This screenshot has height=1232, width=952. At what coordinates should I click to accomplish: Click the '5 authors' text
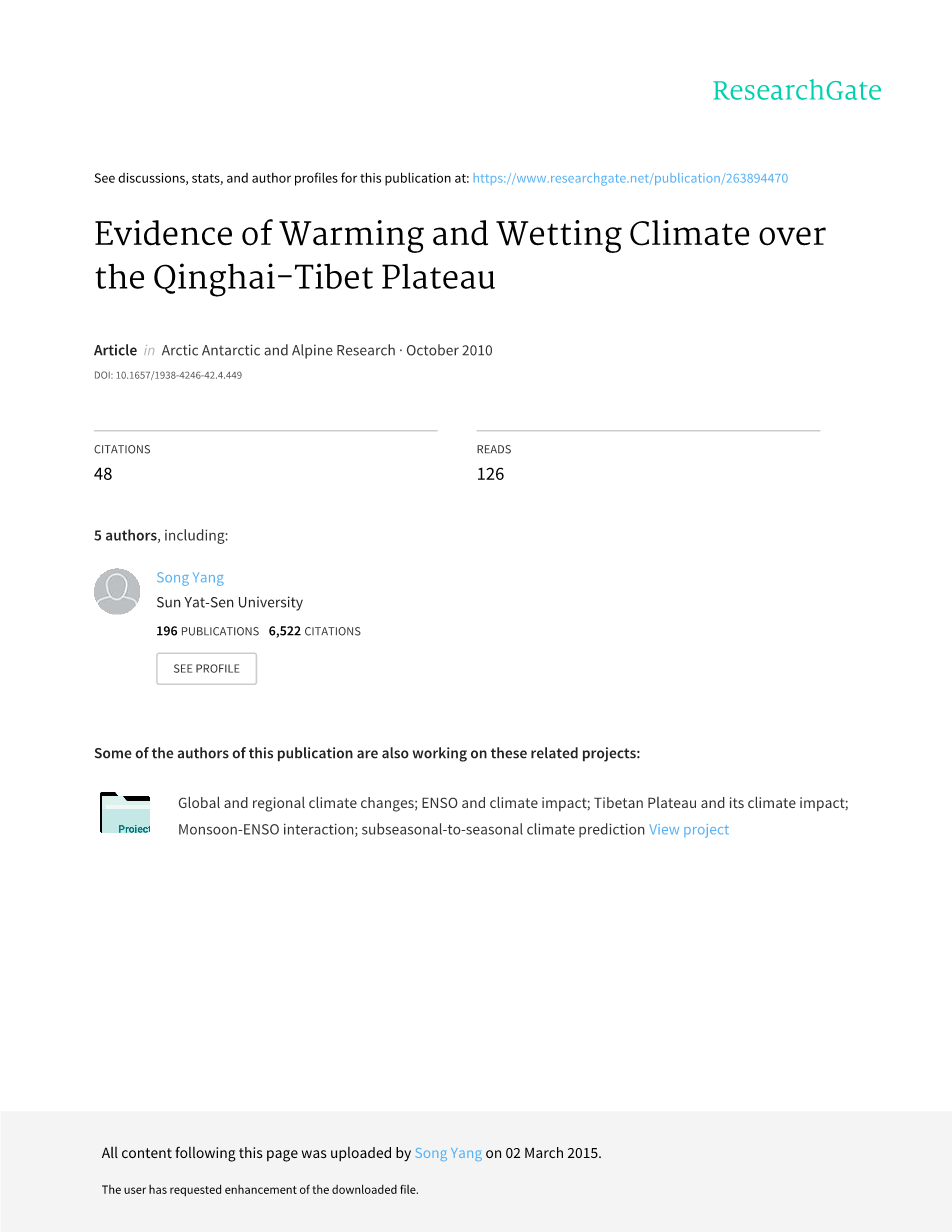coord(125,535)
